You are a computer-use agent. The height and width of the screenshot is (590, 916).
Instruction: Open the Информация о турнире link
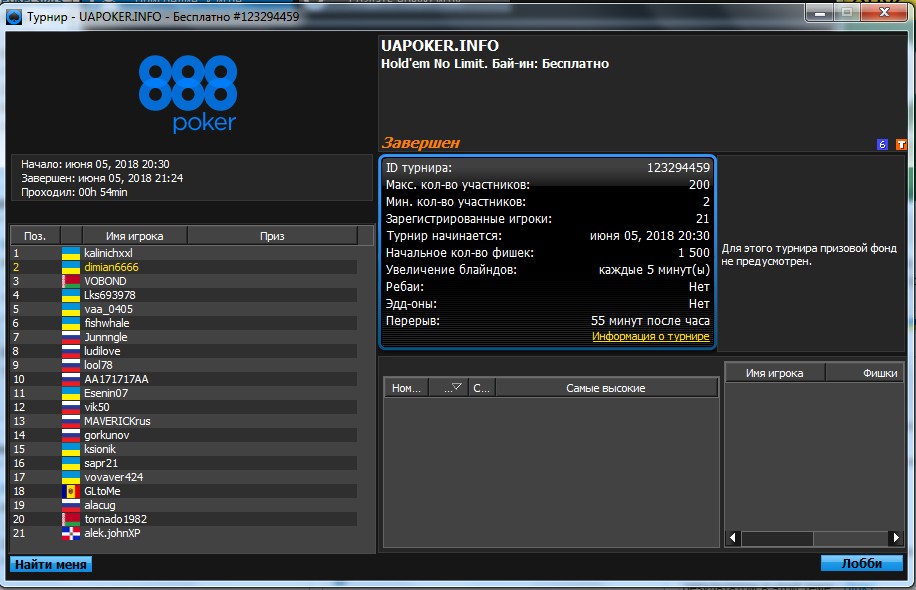[x=651, y=336]
